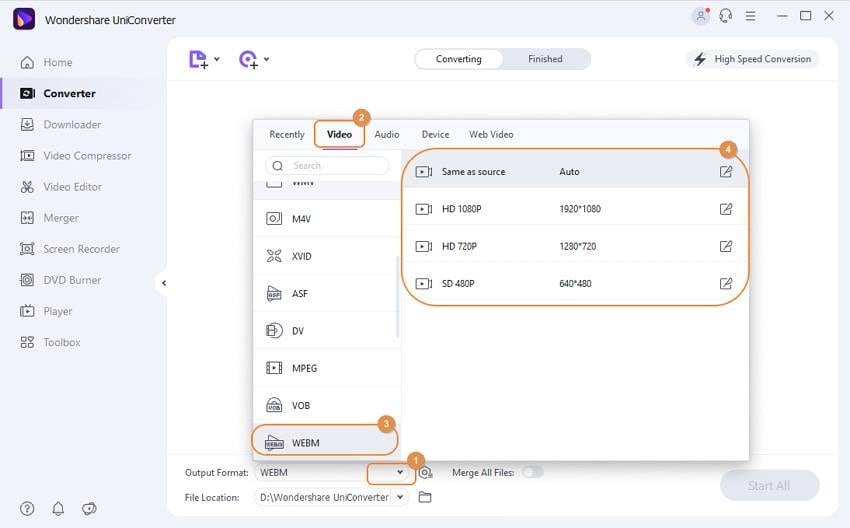Click the 1920*1080 value
Image resolution: width=850 pixels, height=528 pixels.
click(x=580, y=209)
